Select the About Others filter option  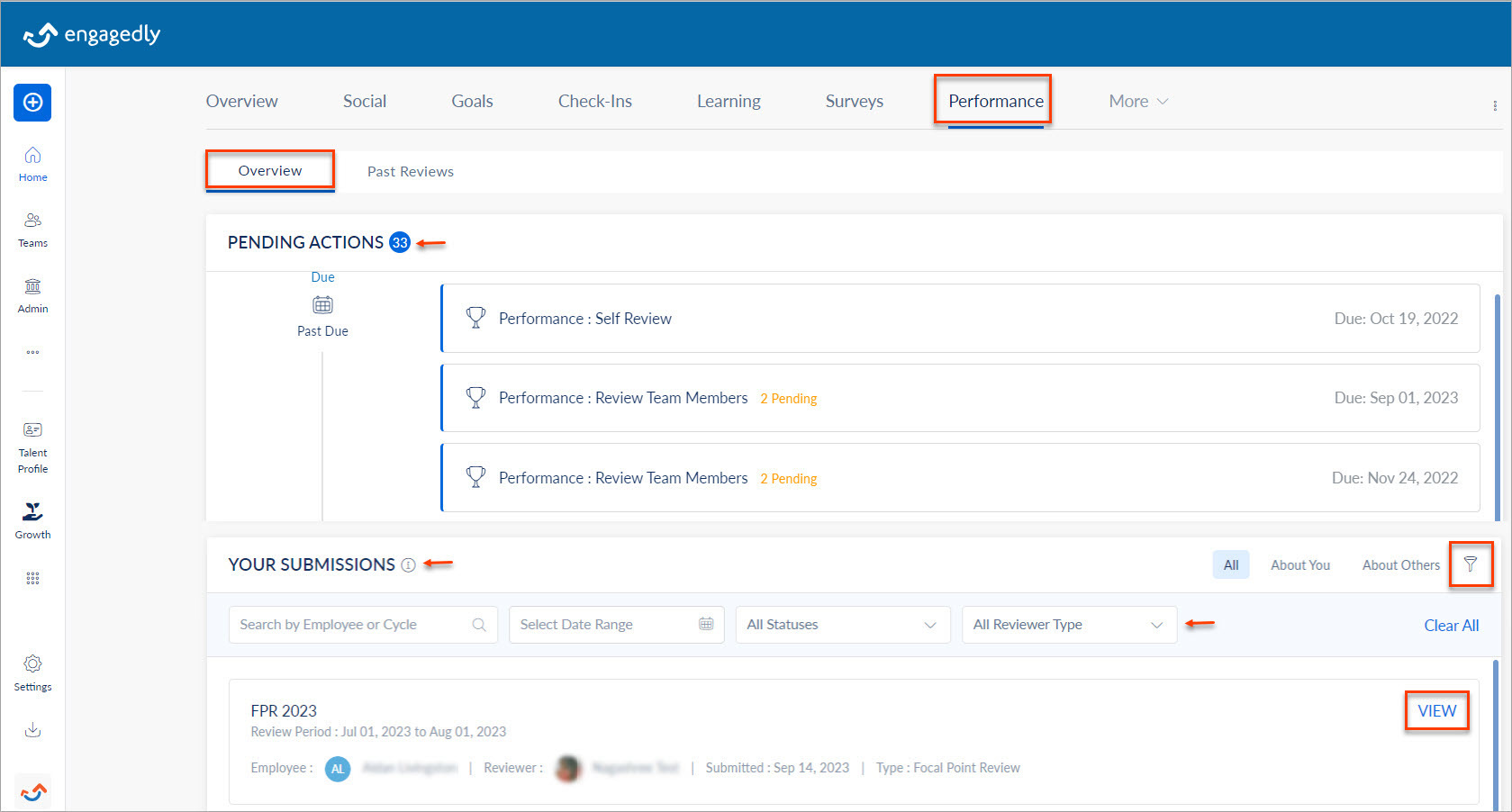(x=1400, y=564)
